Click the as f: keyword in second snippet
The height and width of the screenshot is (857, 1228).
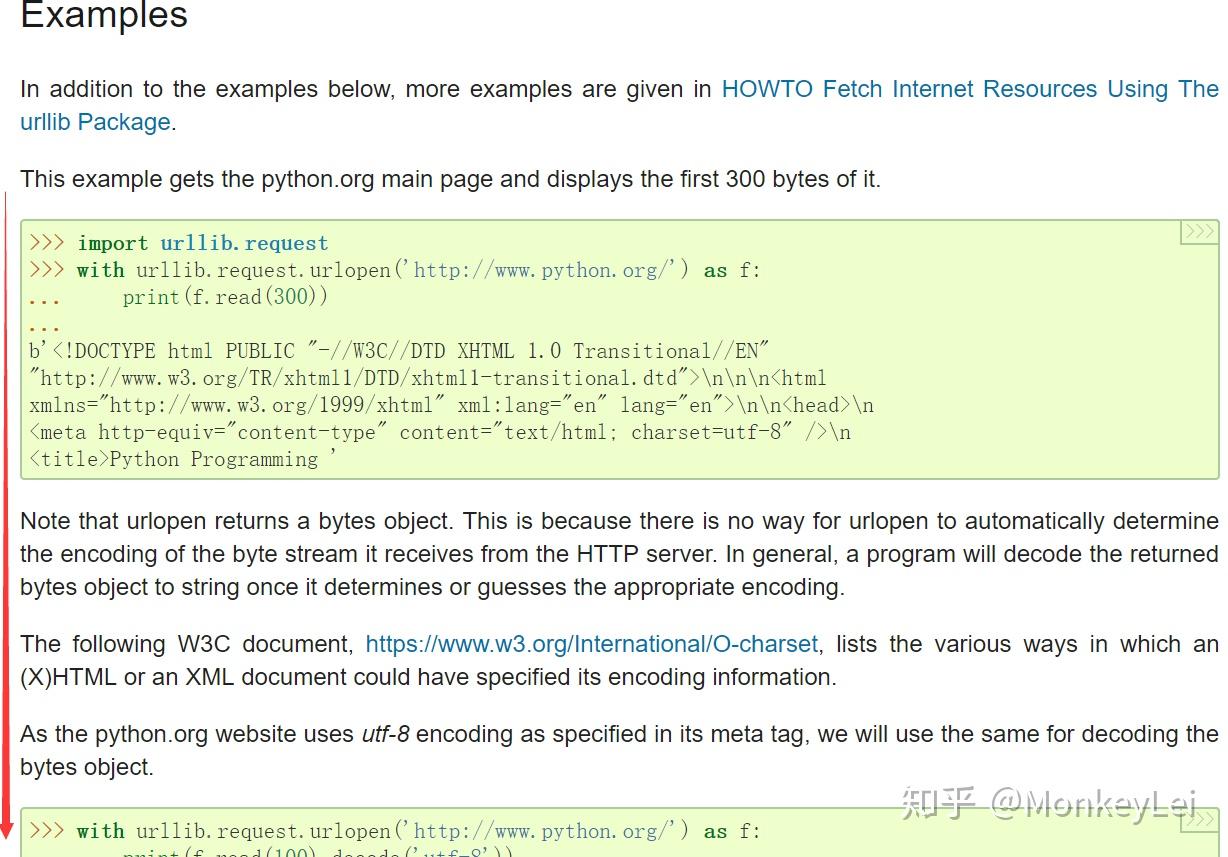(x=730, y=831)
